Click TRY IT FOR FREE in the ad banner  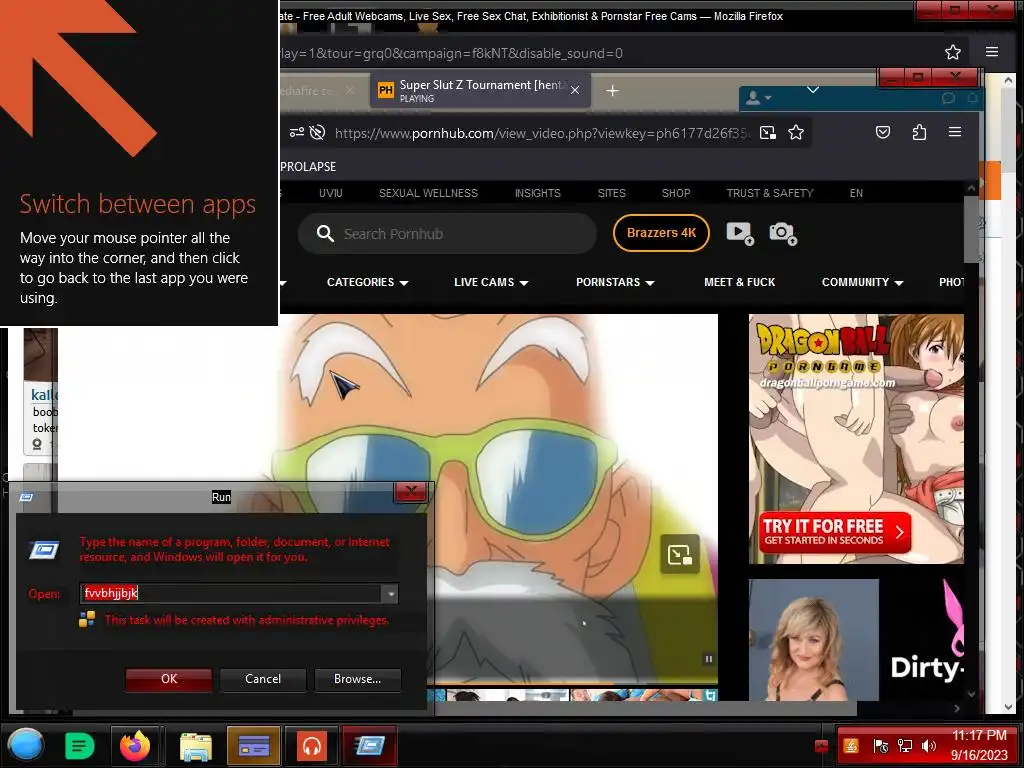coord(835,532)
